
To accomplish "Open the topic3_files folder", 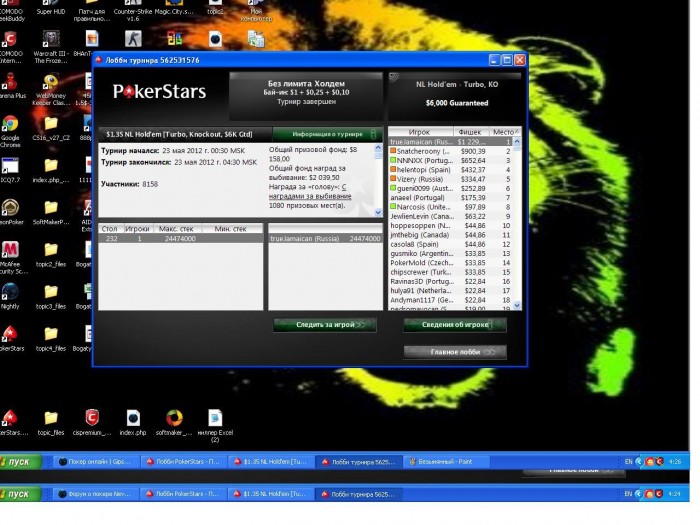I will click(x=51, y=296).
